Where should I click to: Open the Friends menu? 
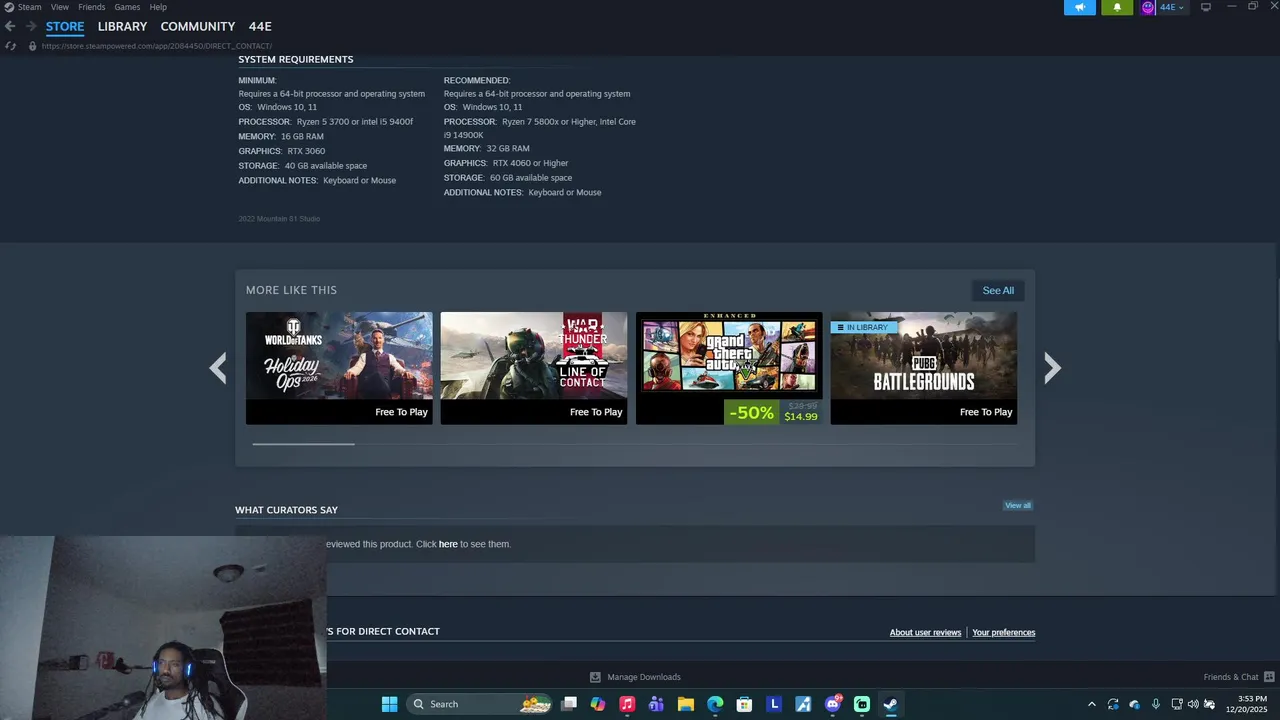[92, 7]
